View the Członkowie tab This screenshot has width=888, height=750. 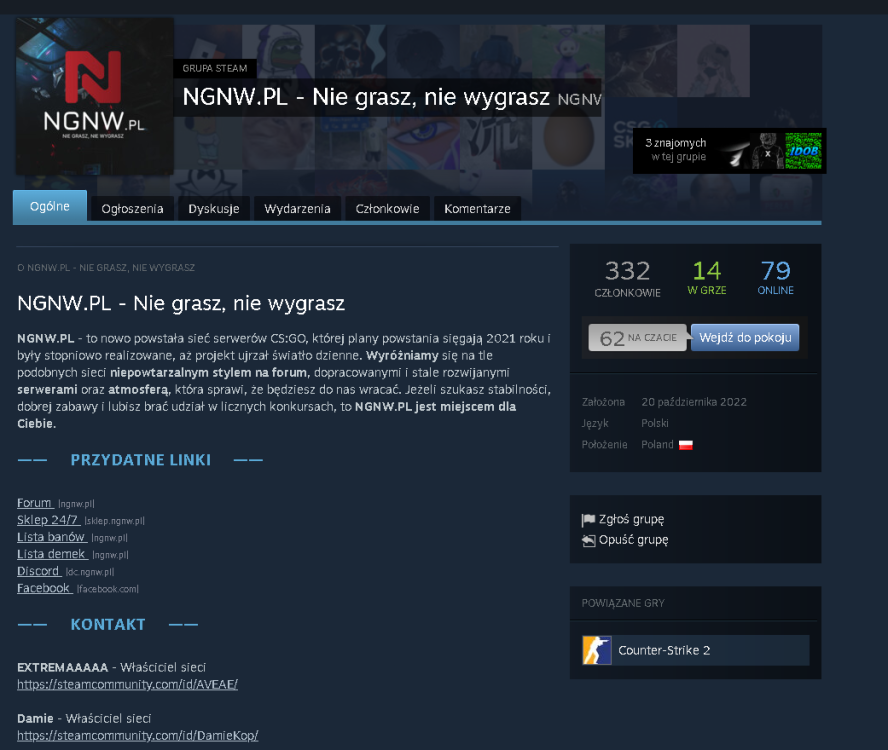point(387,208)
